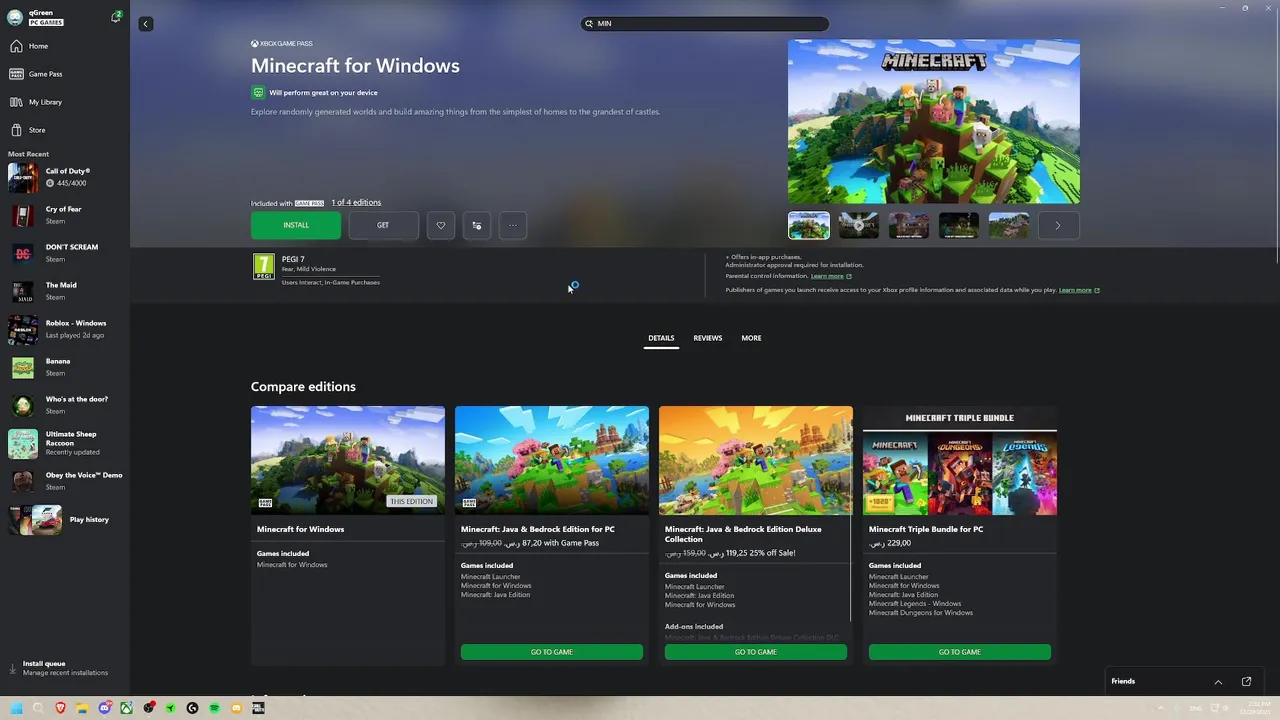Open File Explorer from the taskbar
Image resolution: width=1280 pixels, height=720 pixels.
point(82,708)
